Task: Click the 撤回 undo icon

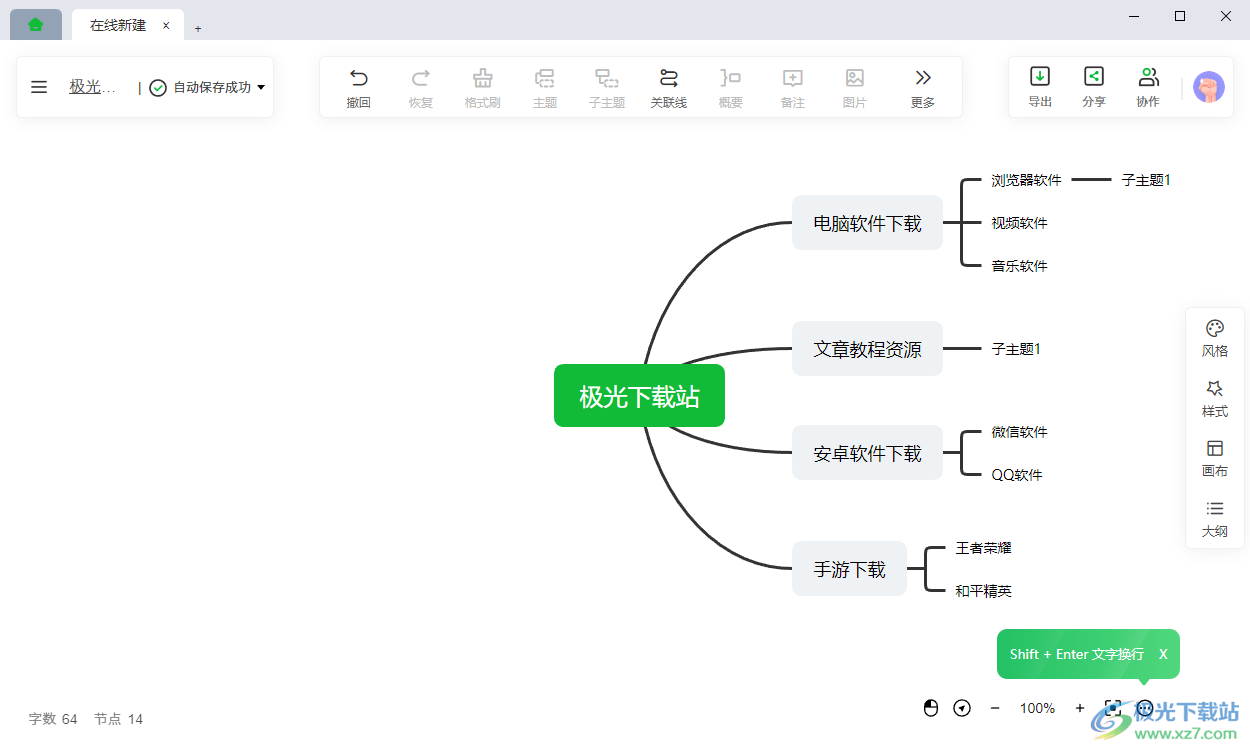Action: click(359, 78)
